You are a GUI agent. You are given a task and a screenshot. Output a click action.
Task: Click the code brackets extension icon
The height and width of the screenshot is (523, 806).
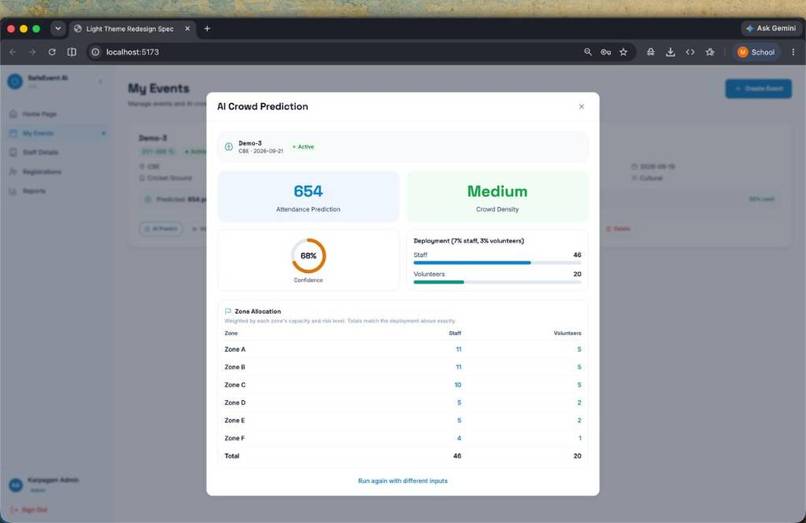[690, 52]
